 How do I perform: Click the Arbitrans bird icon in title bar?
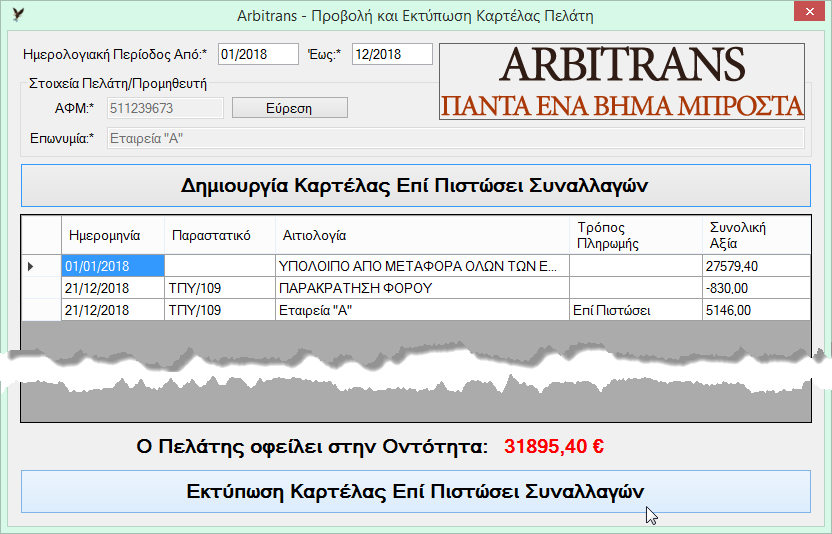[18, 14]
